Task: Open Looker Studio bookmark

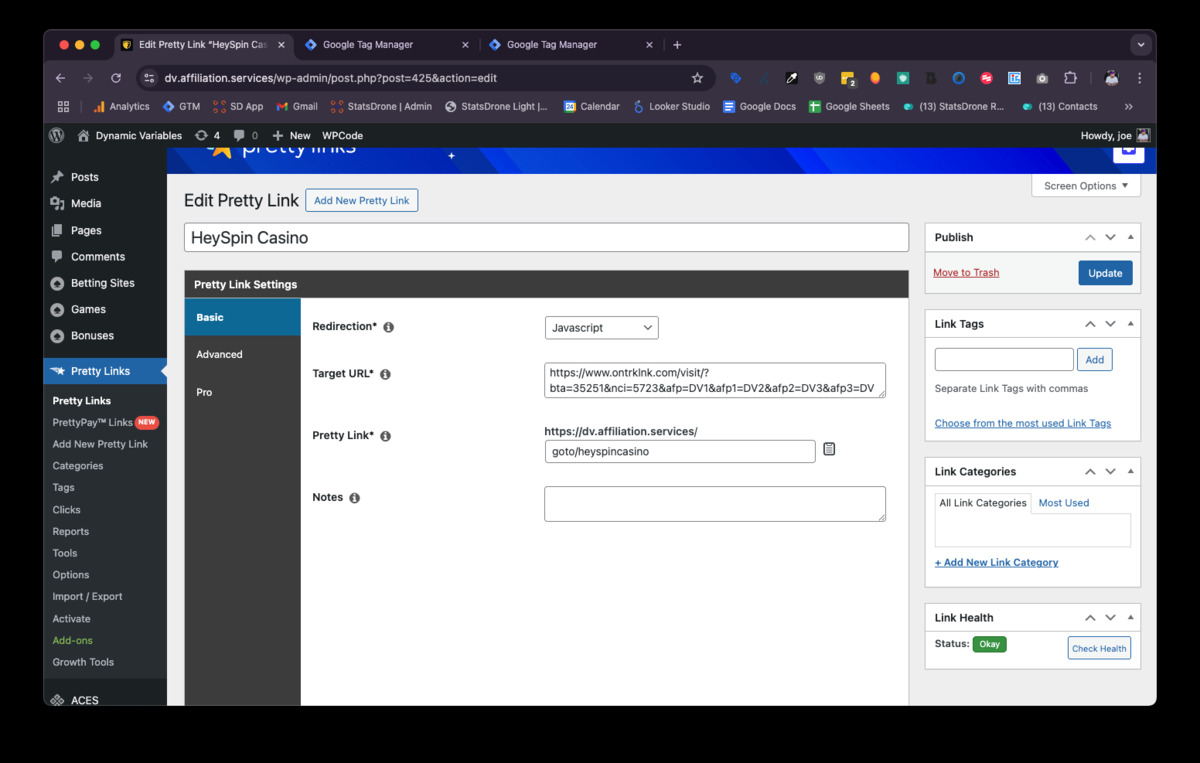Action: pyautogui.click(x=671, y=106)
